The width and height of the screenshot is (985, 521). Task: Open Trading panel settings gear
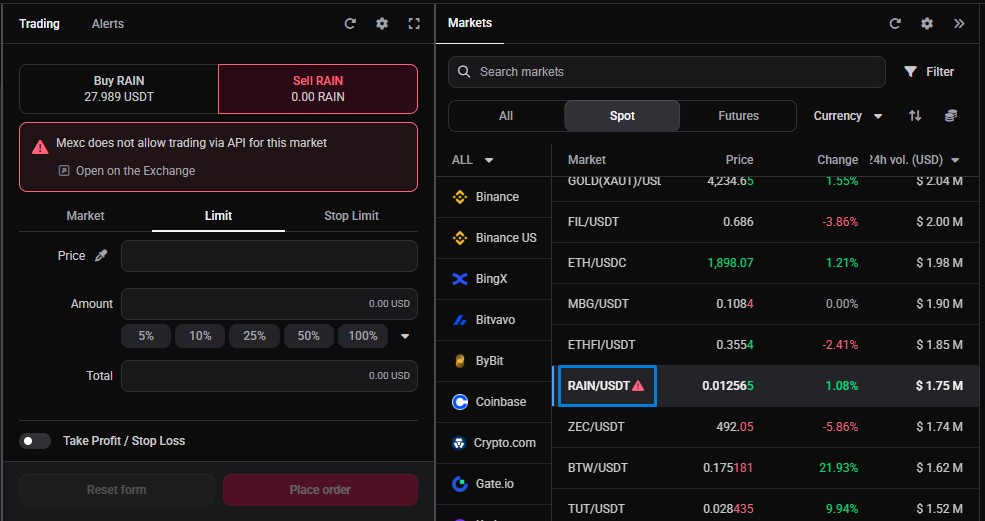382,24
